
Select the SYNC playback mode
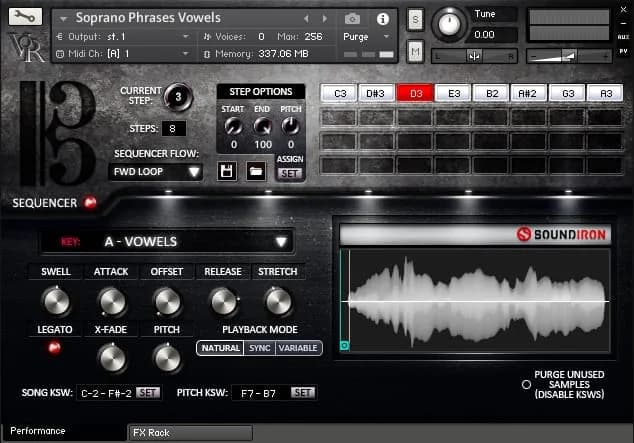coord(258,348)
